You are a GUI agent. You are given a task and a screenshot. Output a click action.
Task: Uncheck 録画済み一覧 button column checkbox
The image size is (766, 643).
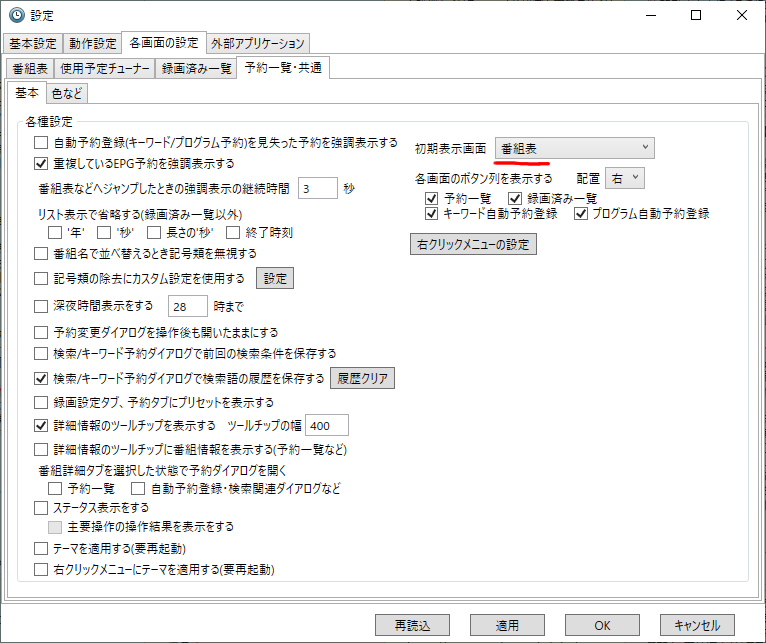(x=515, y=198)
